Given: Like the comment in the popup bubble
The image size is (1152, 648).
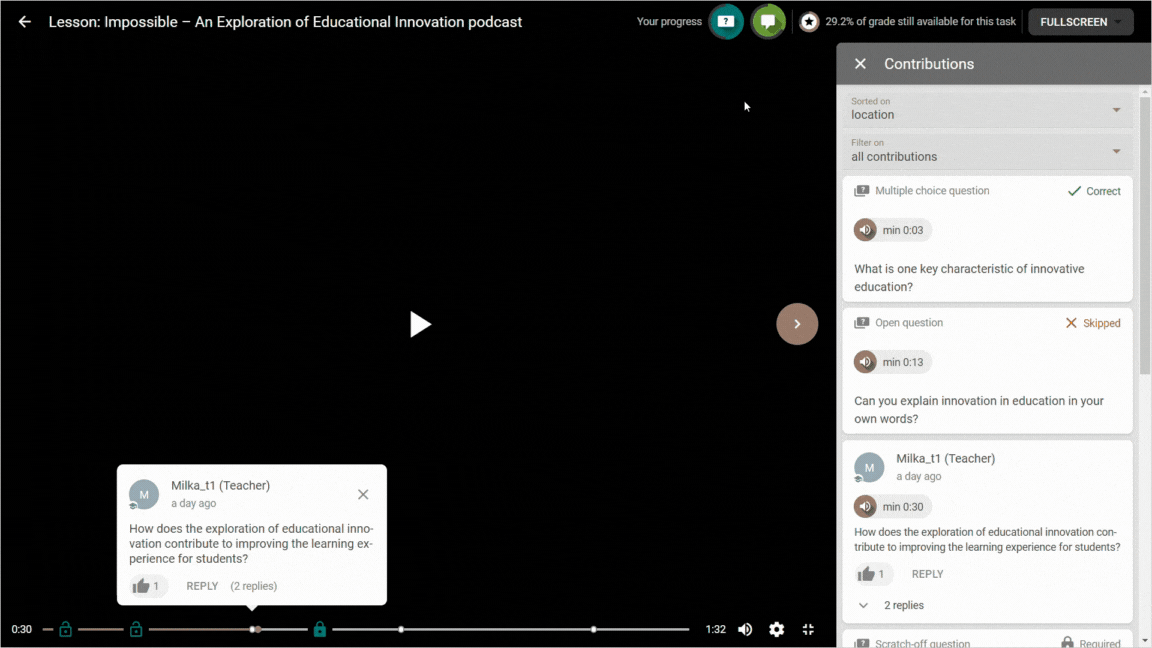Looking at the screenshot, I should coord(142,586).
